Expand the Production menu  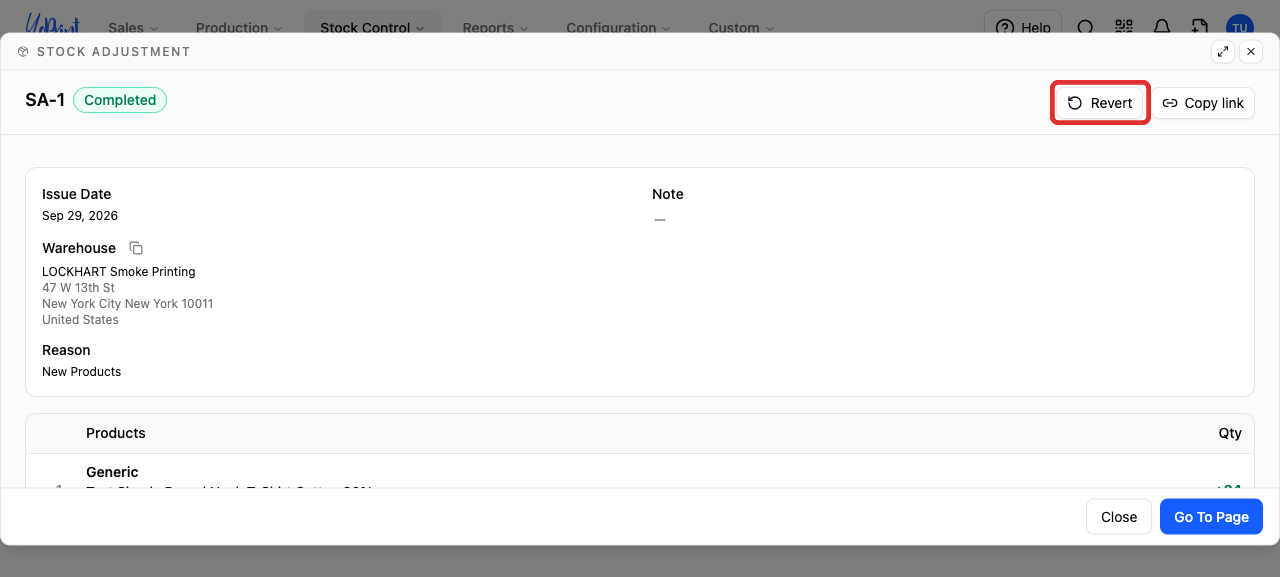point(239,28)
